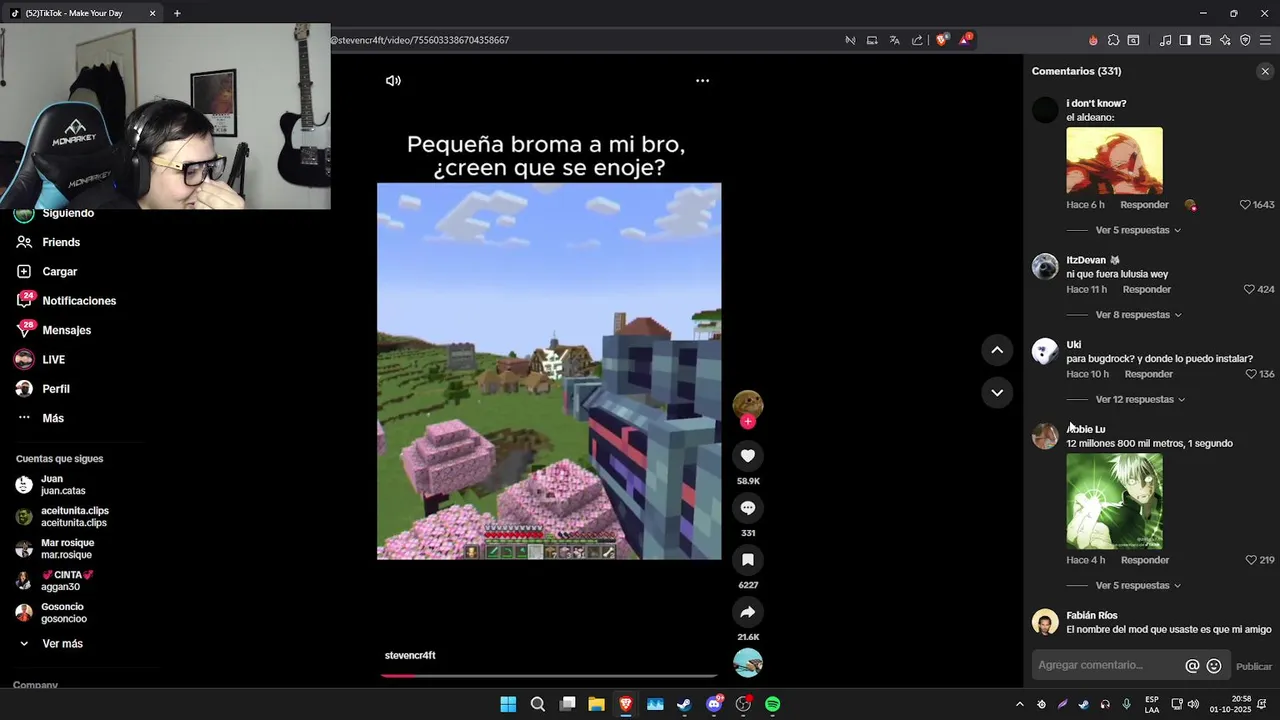Open Brave VPN shield icon
The image size is (1280, 720).
click(1245, 40)
